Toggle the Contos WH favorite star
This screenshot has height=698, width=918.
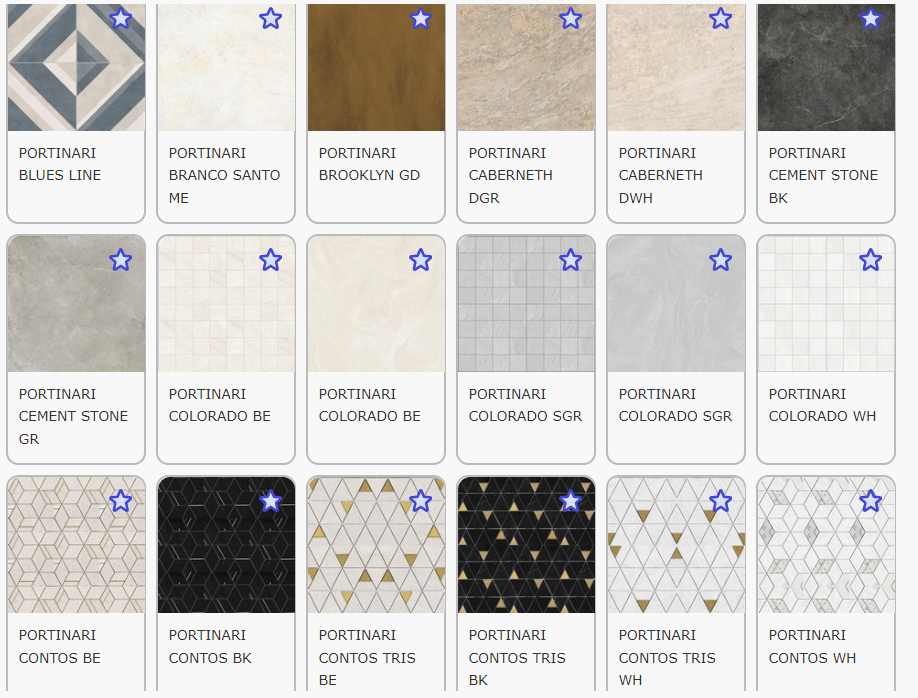pos(870,501)
